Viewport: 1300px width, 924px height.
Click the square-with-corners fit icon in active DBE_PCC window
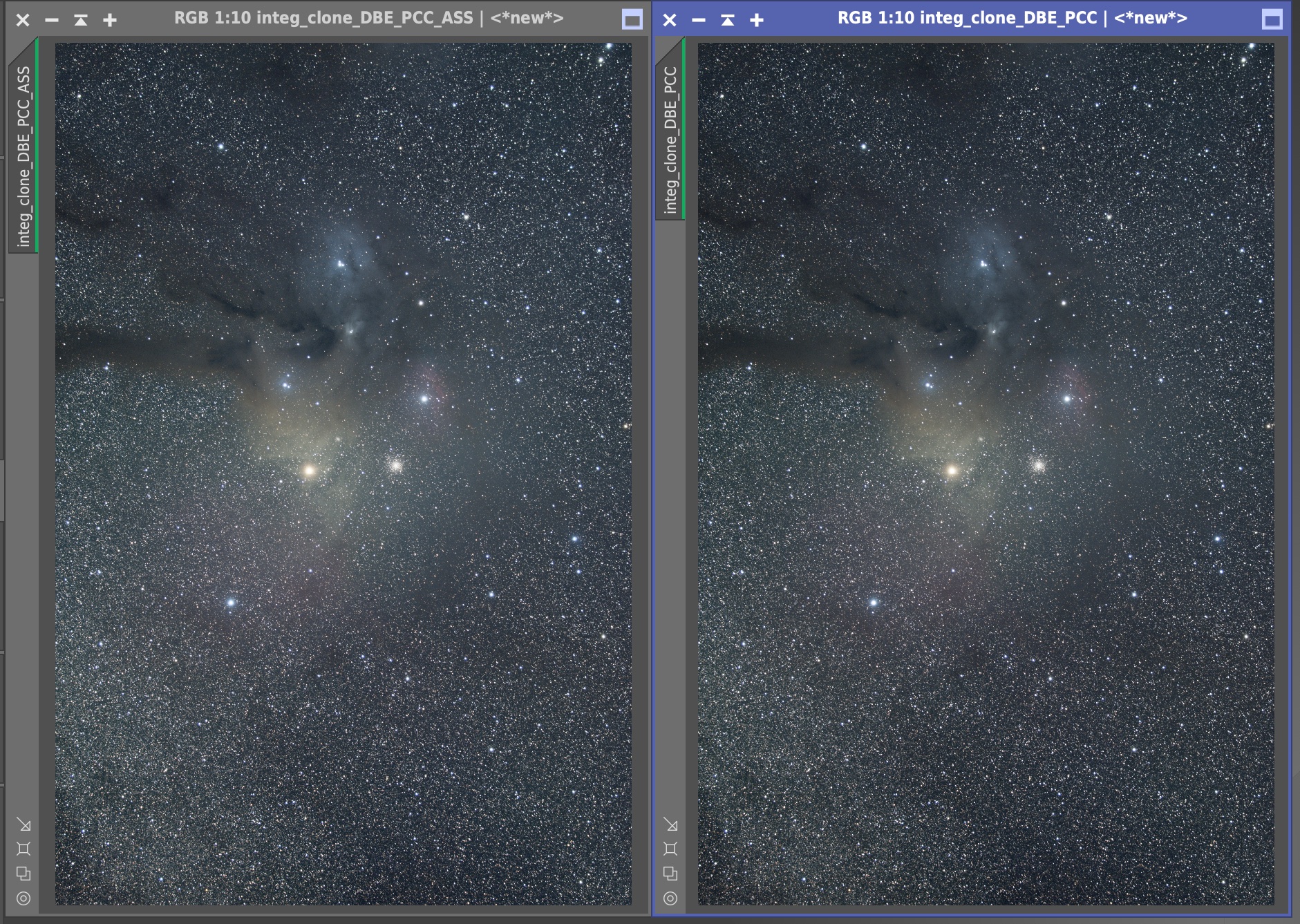click(x=670, y=849)
